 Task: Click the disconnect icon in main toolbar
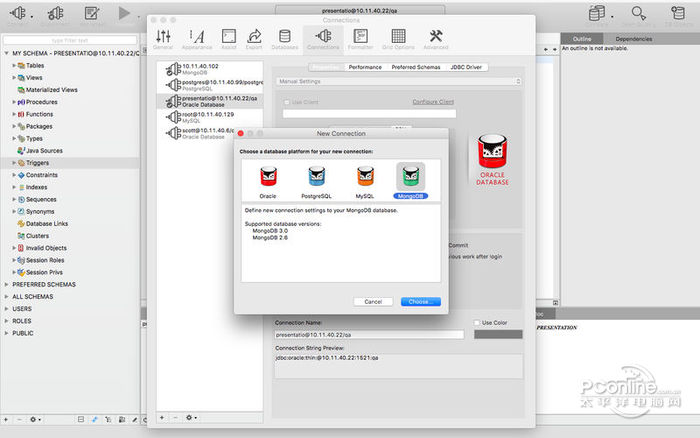pyautogui.click(x=55, y=13)
